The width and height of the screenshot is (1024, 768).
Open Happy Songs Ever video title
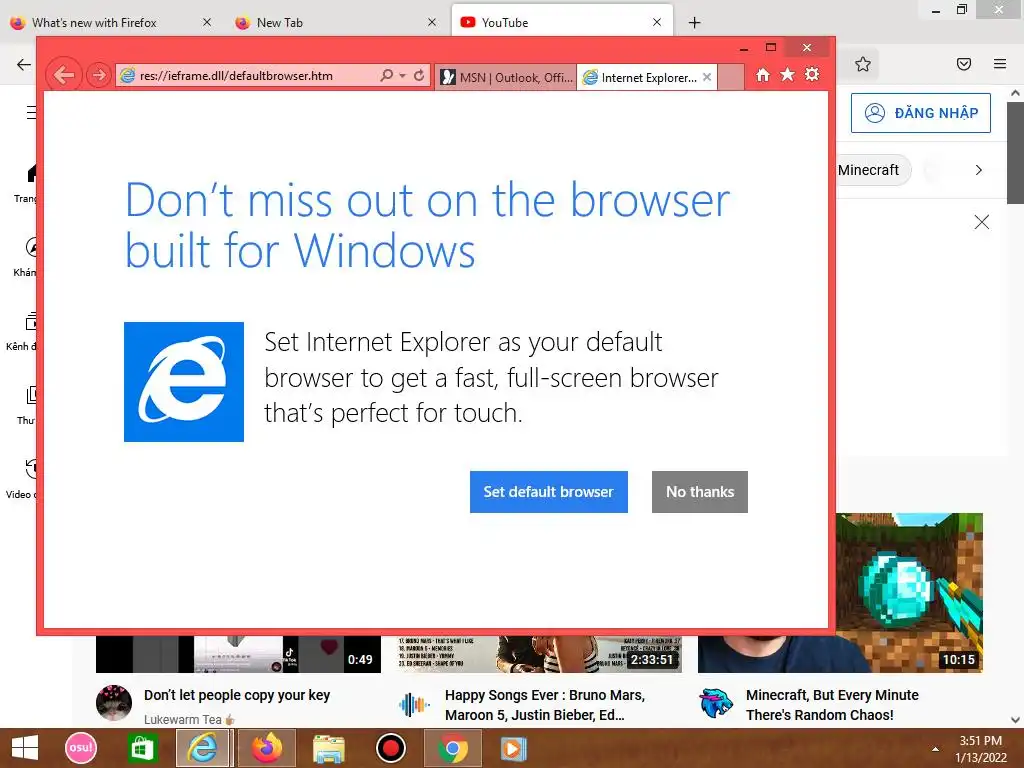click(x=545, y=705)
